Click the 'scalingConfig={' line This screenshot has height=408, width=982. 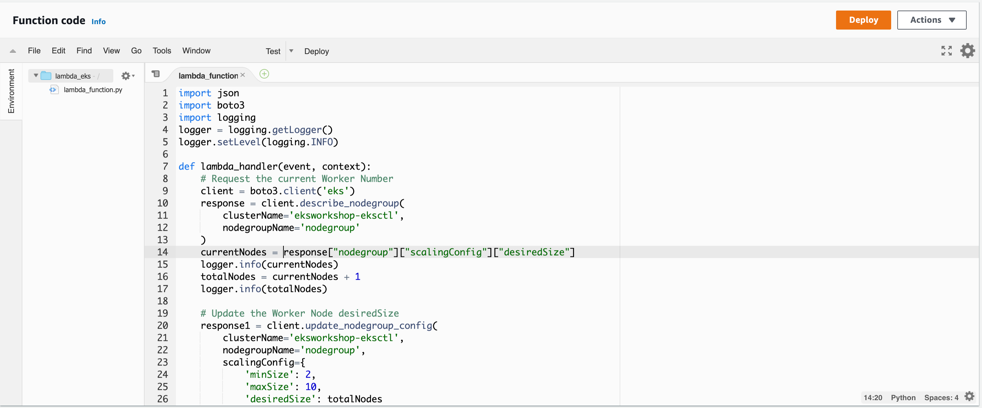pyautogui.click(x=264, y=362)
